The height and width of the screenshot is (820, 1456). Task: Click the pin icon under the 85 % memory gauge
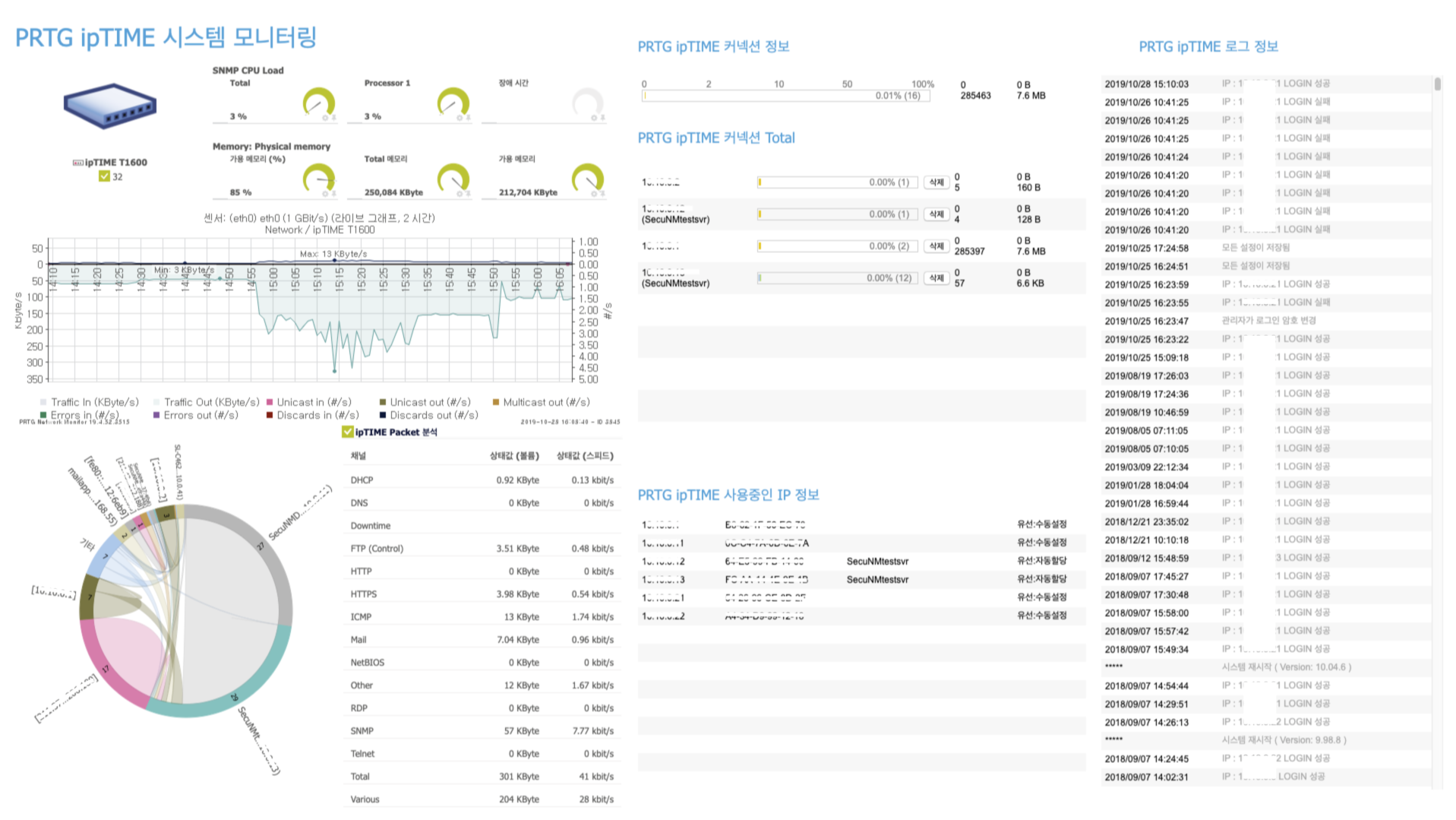point(333,194)
